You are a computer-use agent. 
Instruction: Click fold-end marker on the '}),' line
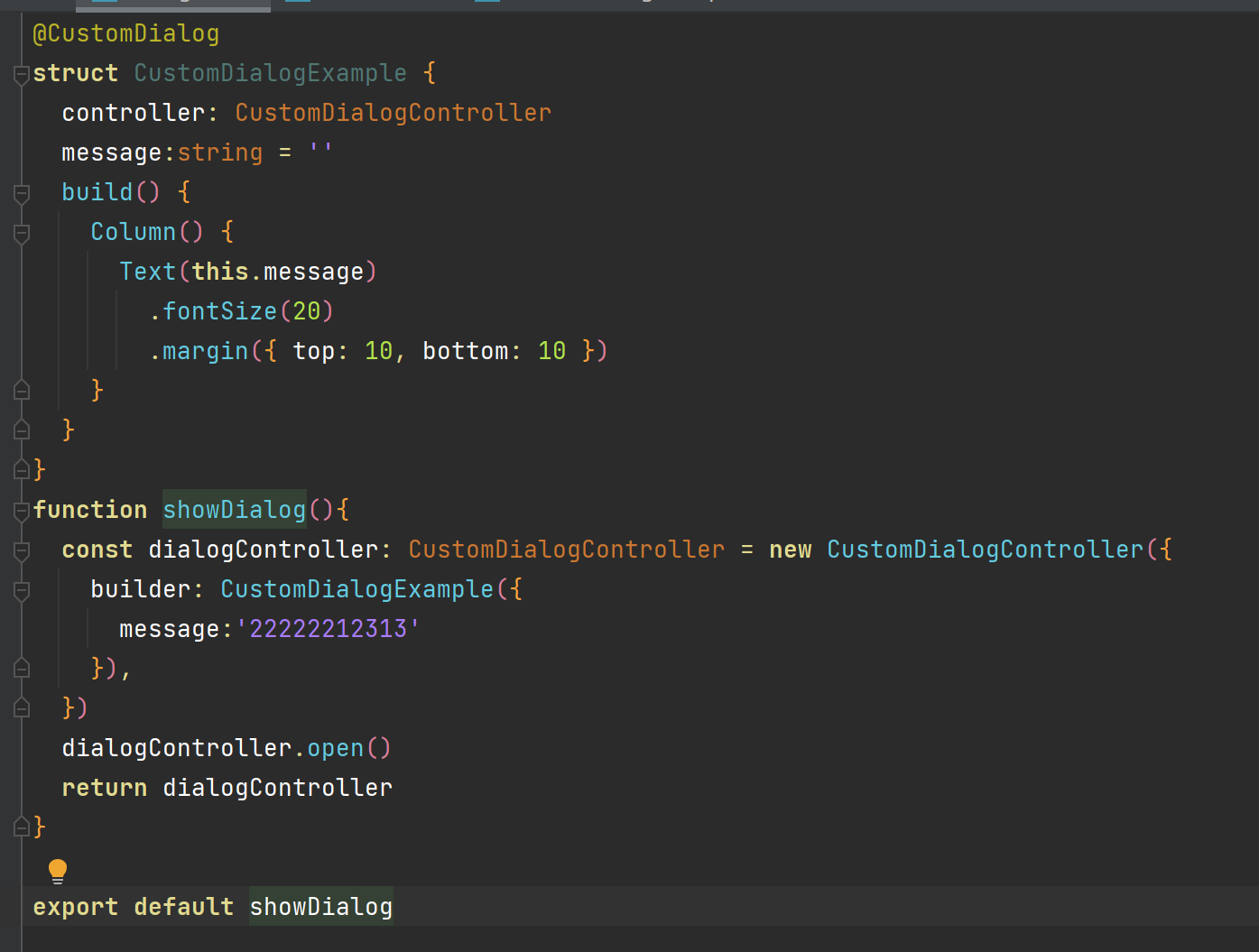coord(23,669)
